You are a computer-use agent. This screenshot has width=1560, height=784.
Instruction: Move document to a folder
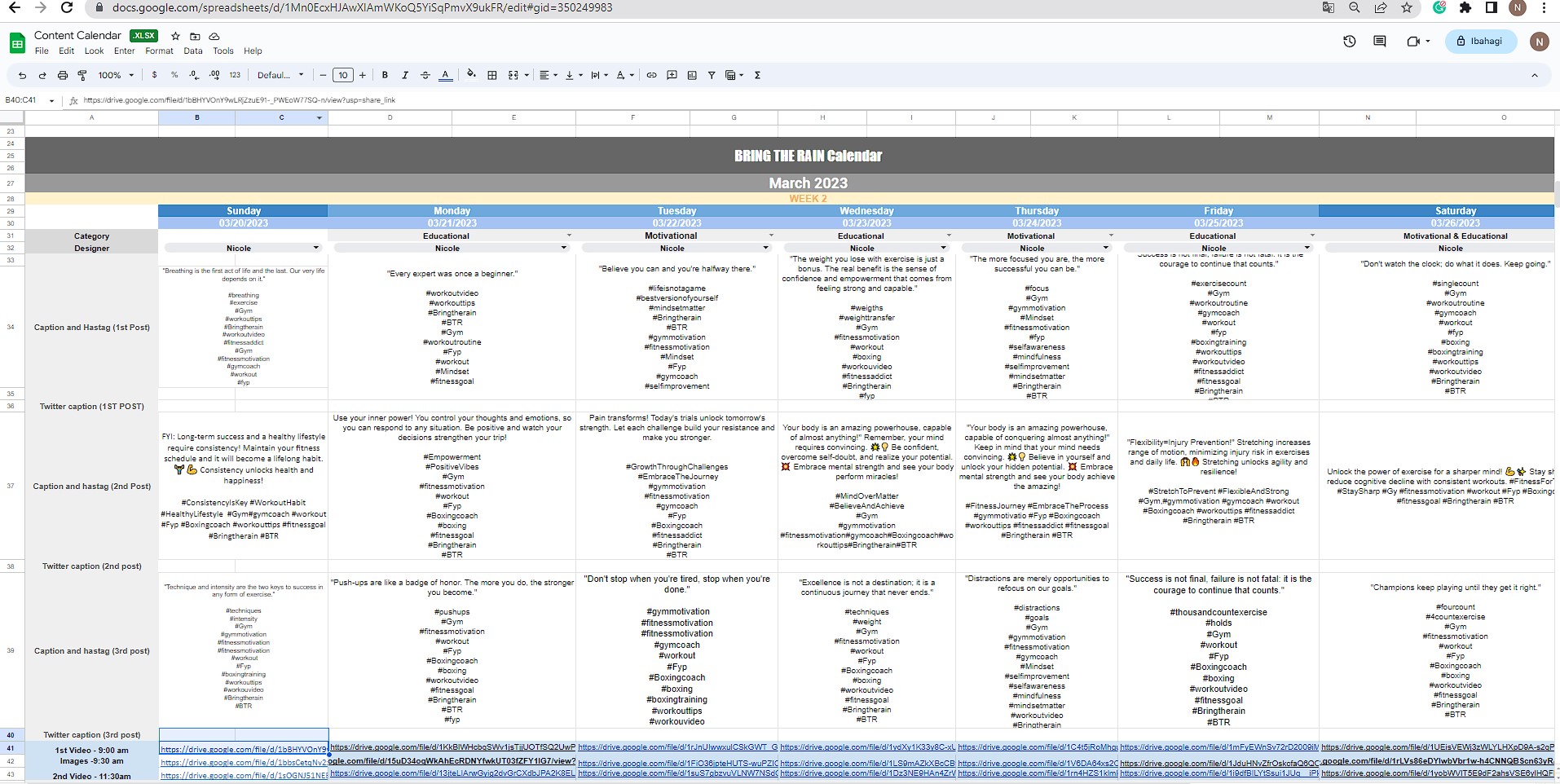pos(195,36)
